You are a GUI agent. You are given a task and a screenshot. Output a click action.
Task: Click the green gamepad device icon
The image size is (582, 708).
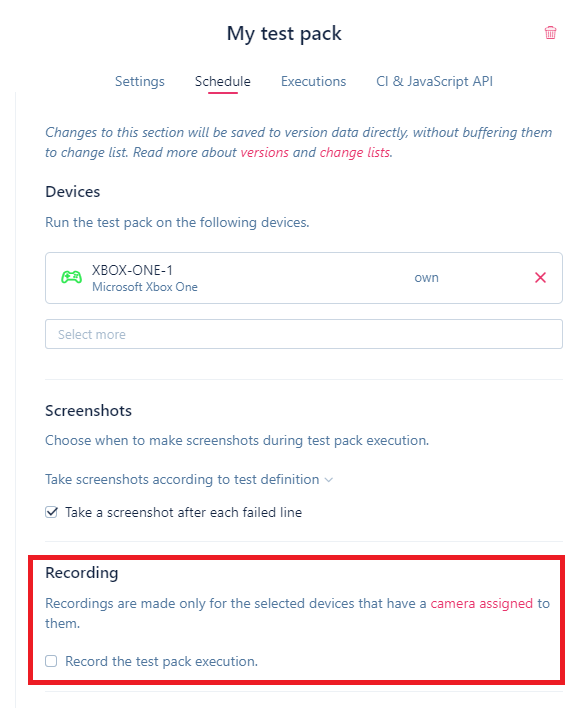tap(71, 277)
